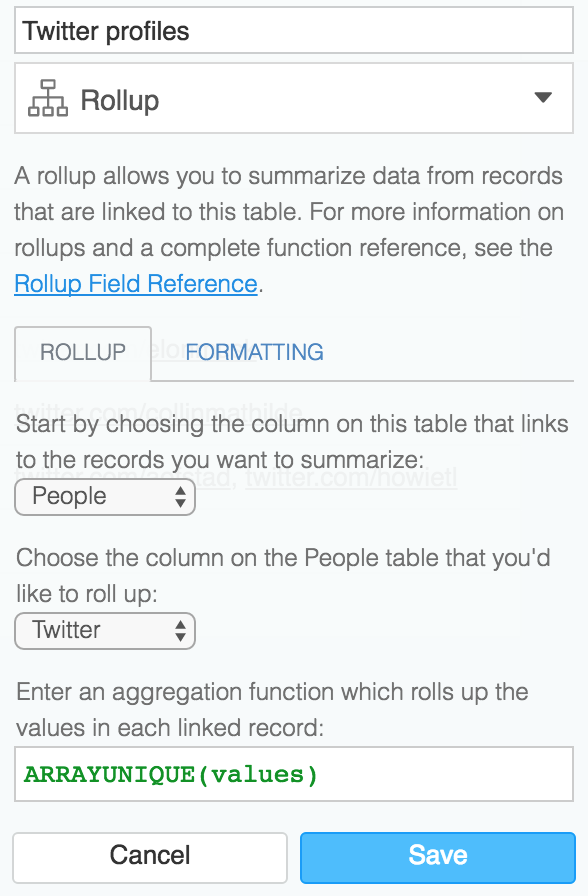This screenshot has height=896, width=588.
Task: Open the faint twitter.com/collinmathilde link
Action: [158, 411]
